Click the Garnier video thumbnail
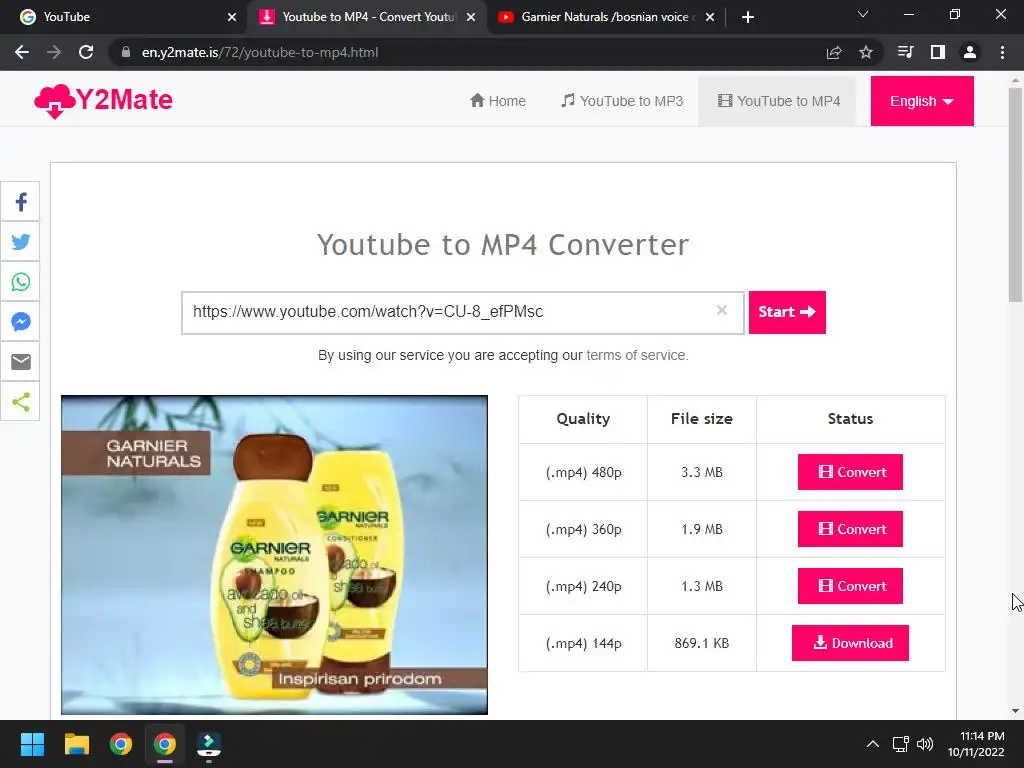The width and height of the screenshot is (1024, 768). point(274,554)
